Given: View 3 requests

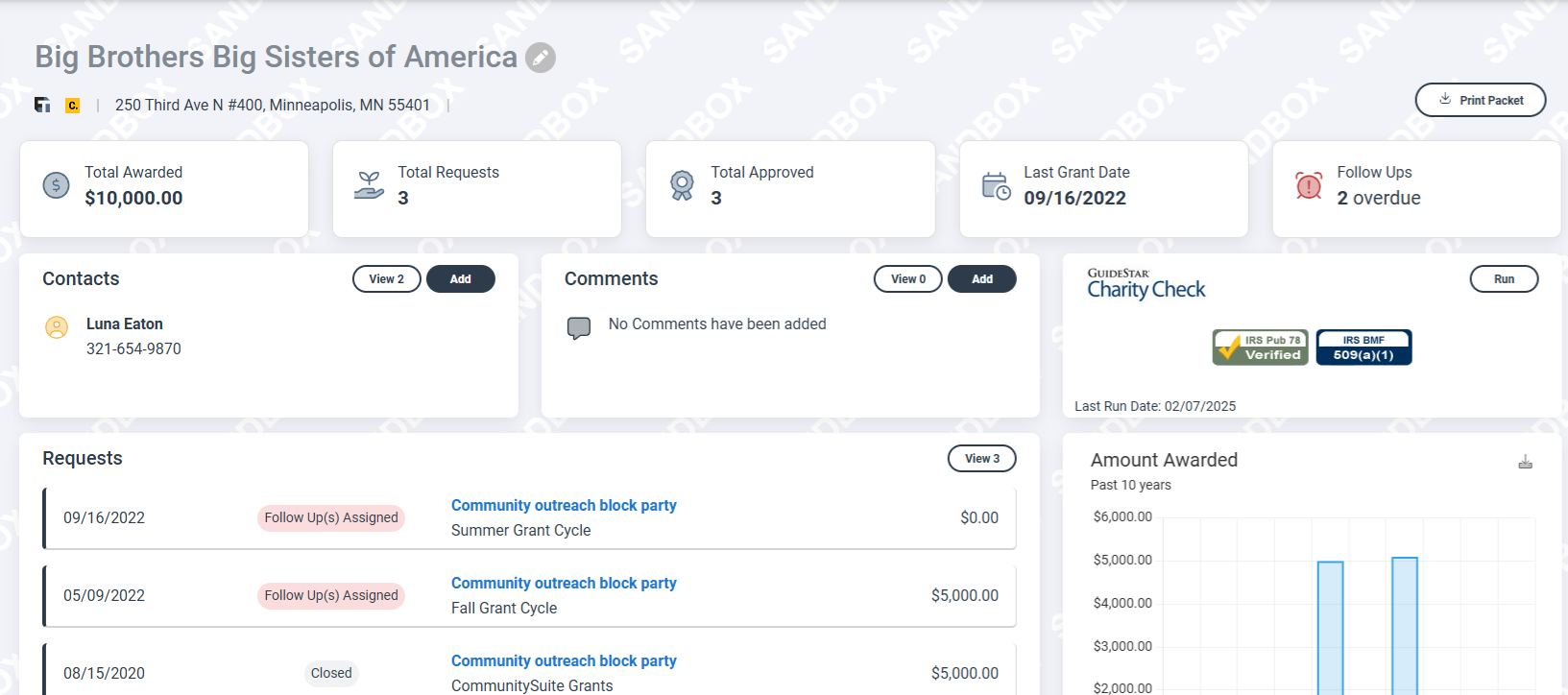Looking at the screenshot, I should point(982,459).
